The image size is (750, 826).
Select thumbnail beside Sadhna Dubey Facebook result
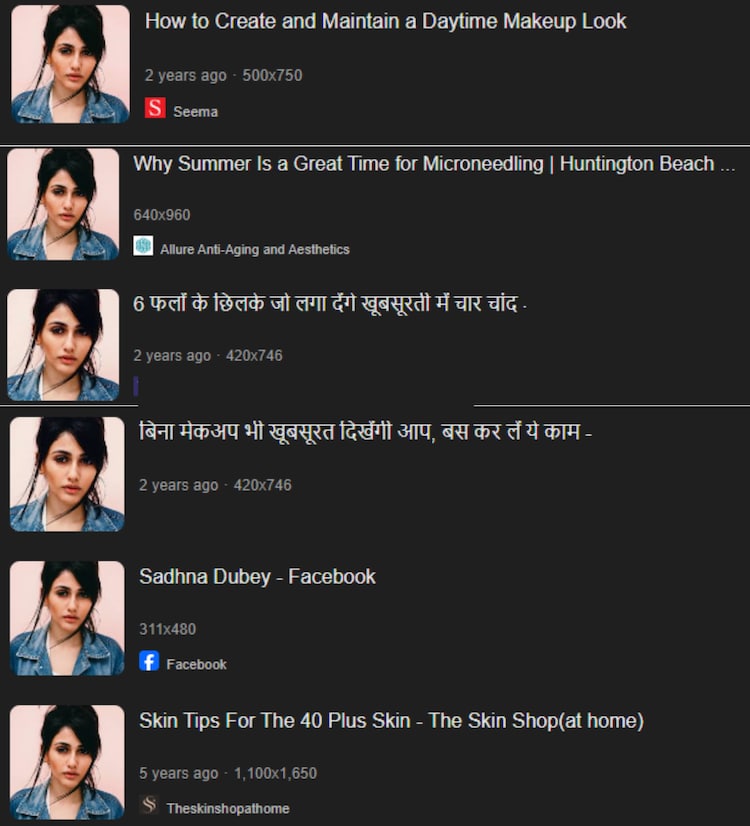click(x=67, y=618)
